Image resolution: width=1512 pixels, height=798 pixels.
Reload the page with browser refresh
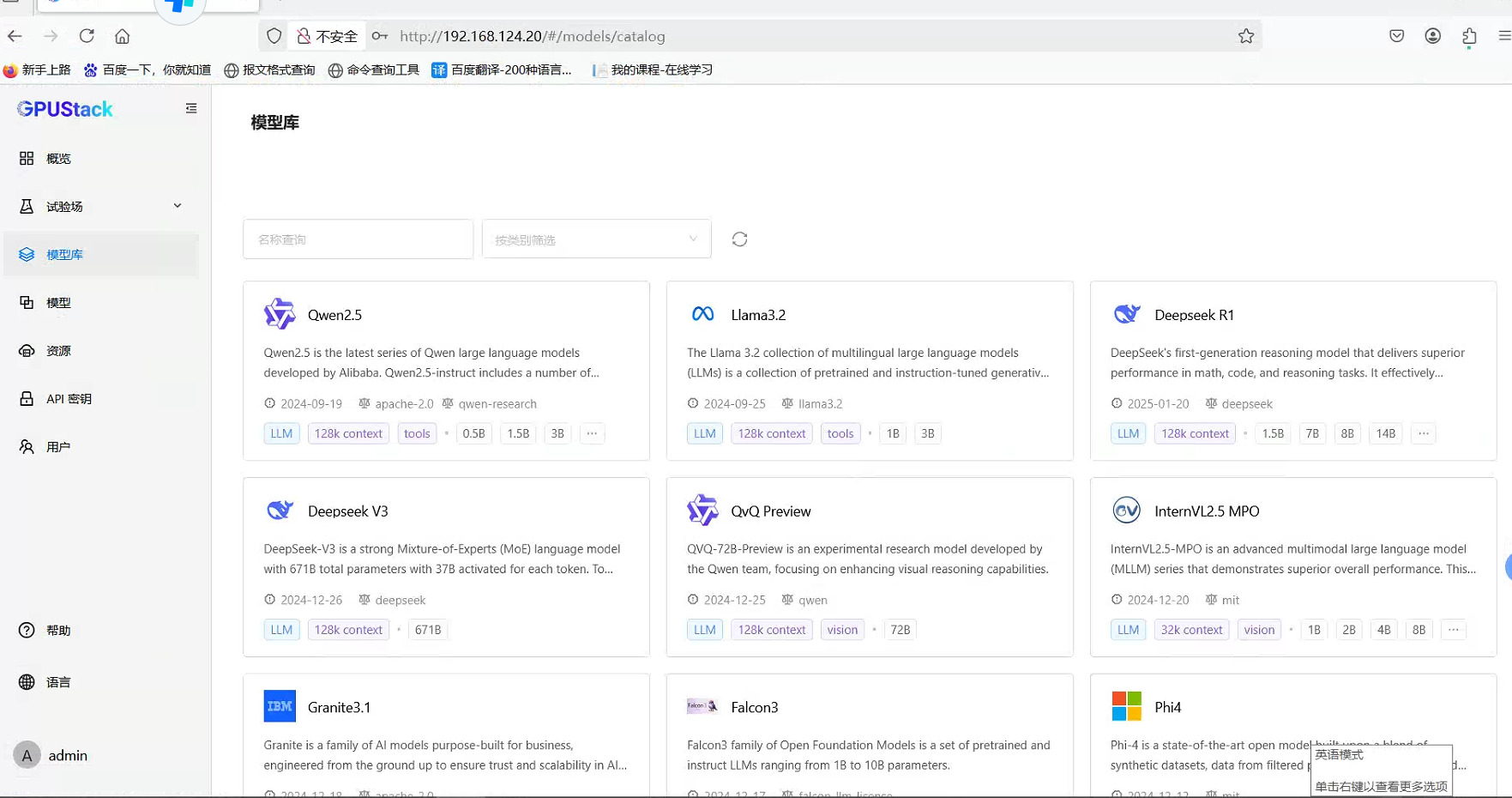[87, 36]
